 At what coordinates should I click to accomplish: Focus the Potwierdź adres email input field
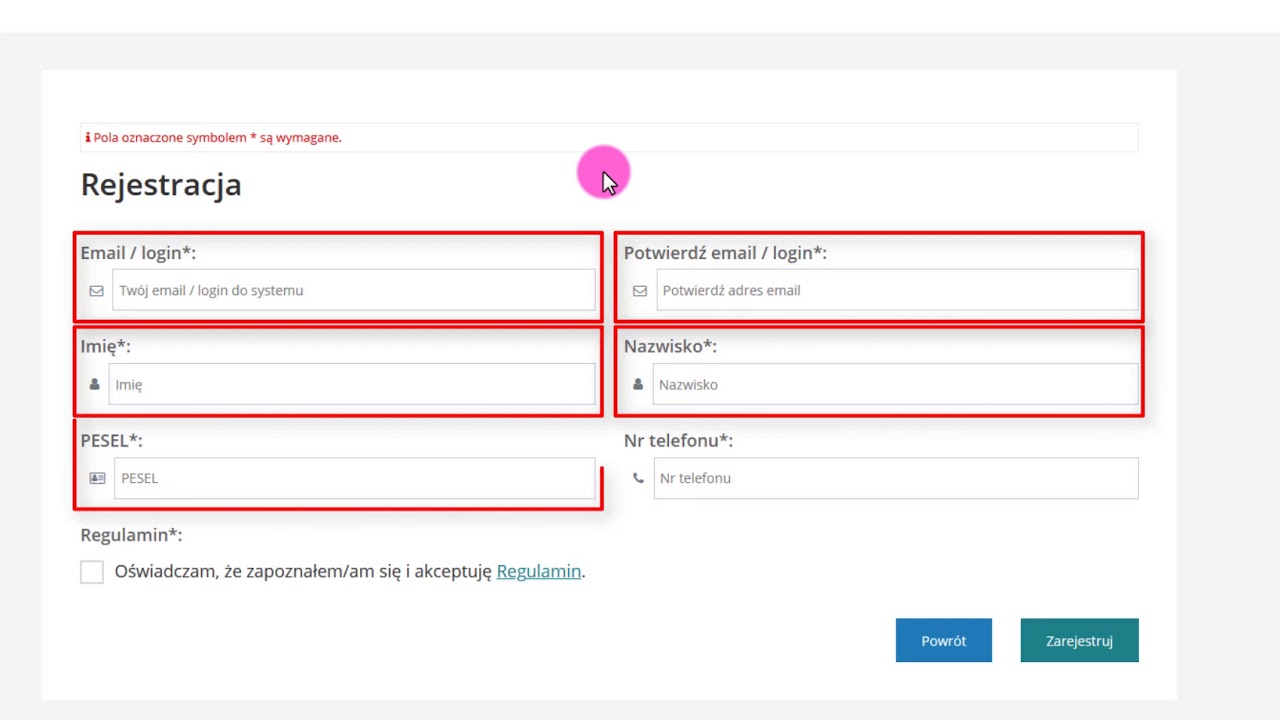896,291
